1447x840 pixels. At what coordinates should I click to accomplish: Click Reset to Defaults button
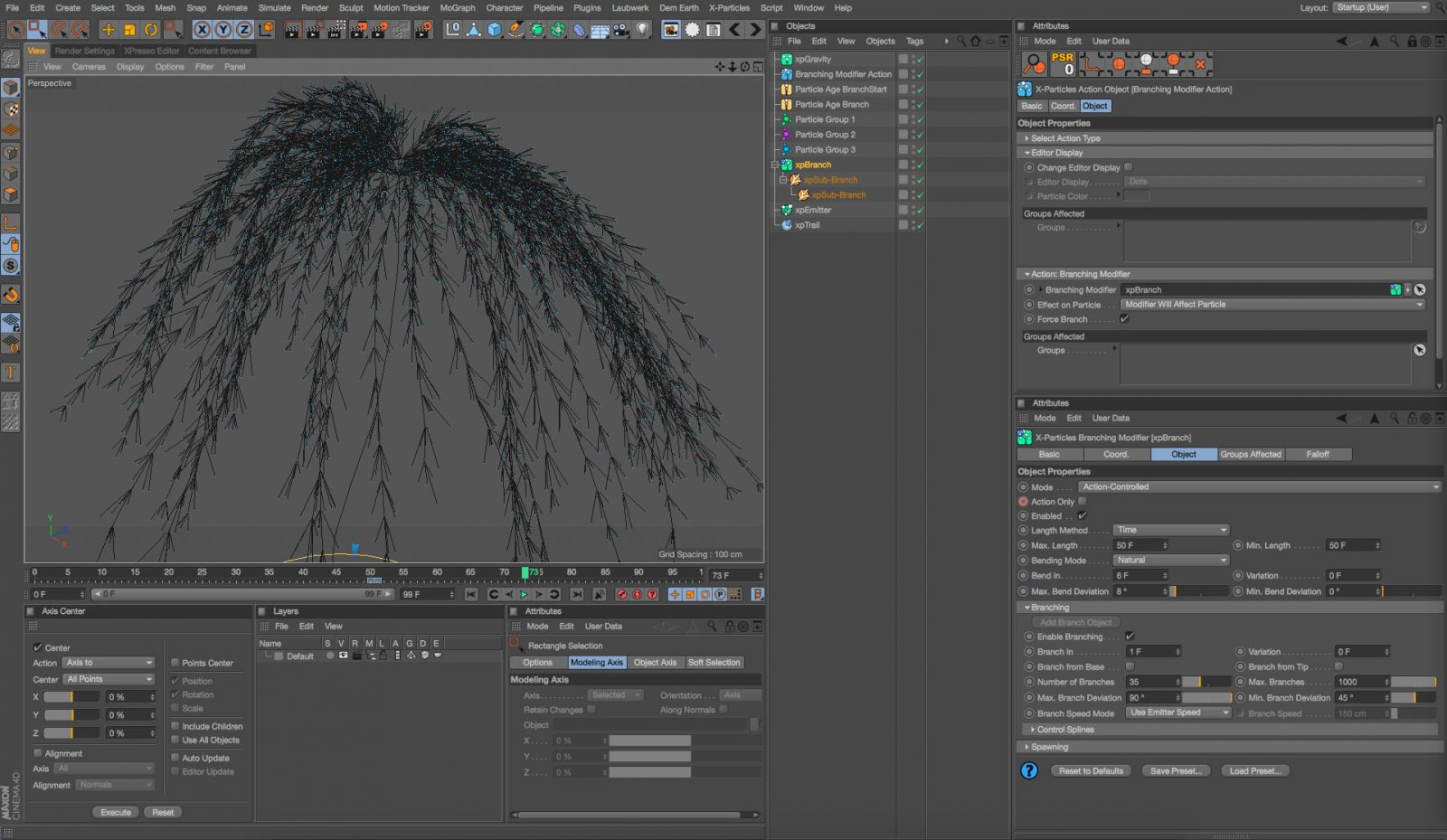[x=1091, y=770]
